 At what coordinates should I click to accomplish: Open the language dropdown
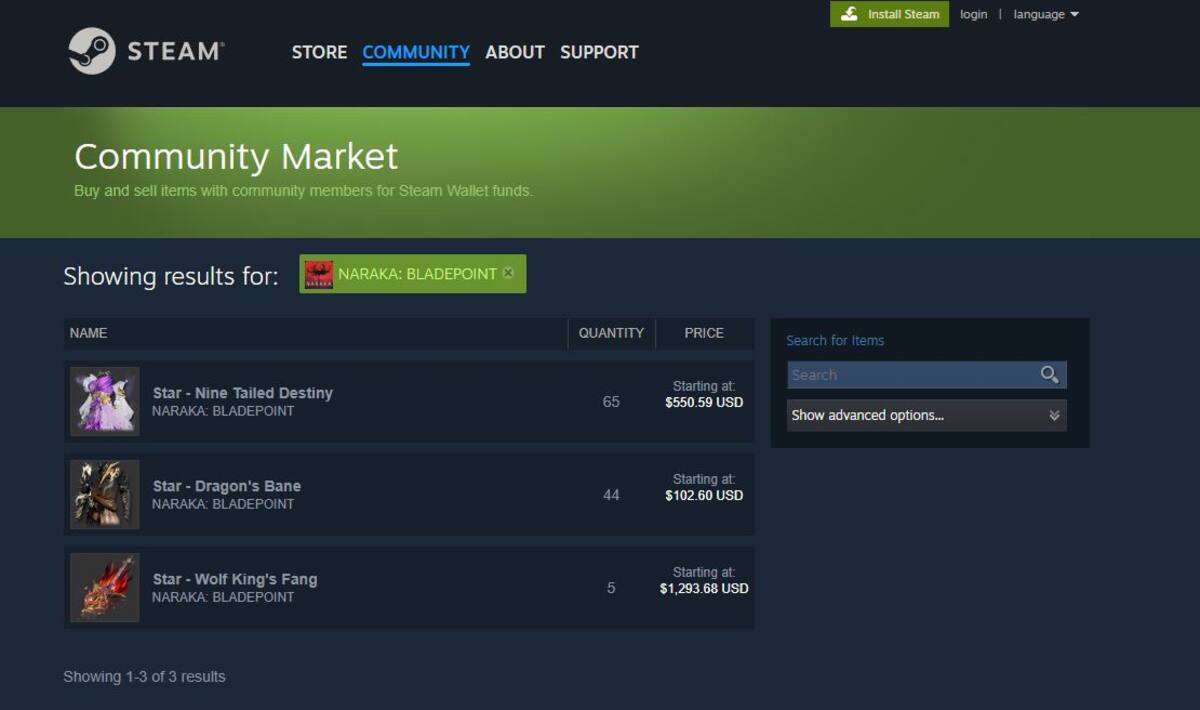pos(1046,14)
